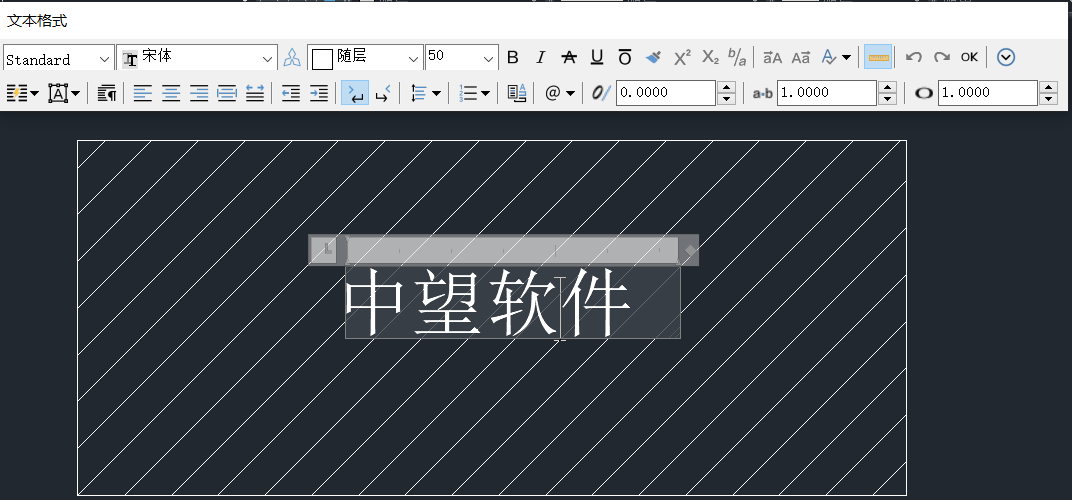The image size is (1072, 500).
Task: Click the width factor 1.0000 field
Action: [x=988, y=93]
